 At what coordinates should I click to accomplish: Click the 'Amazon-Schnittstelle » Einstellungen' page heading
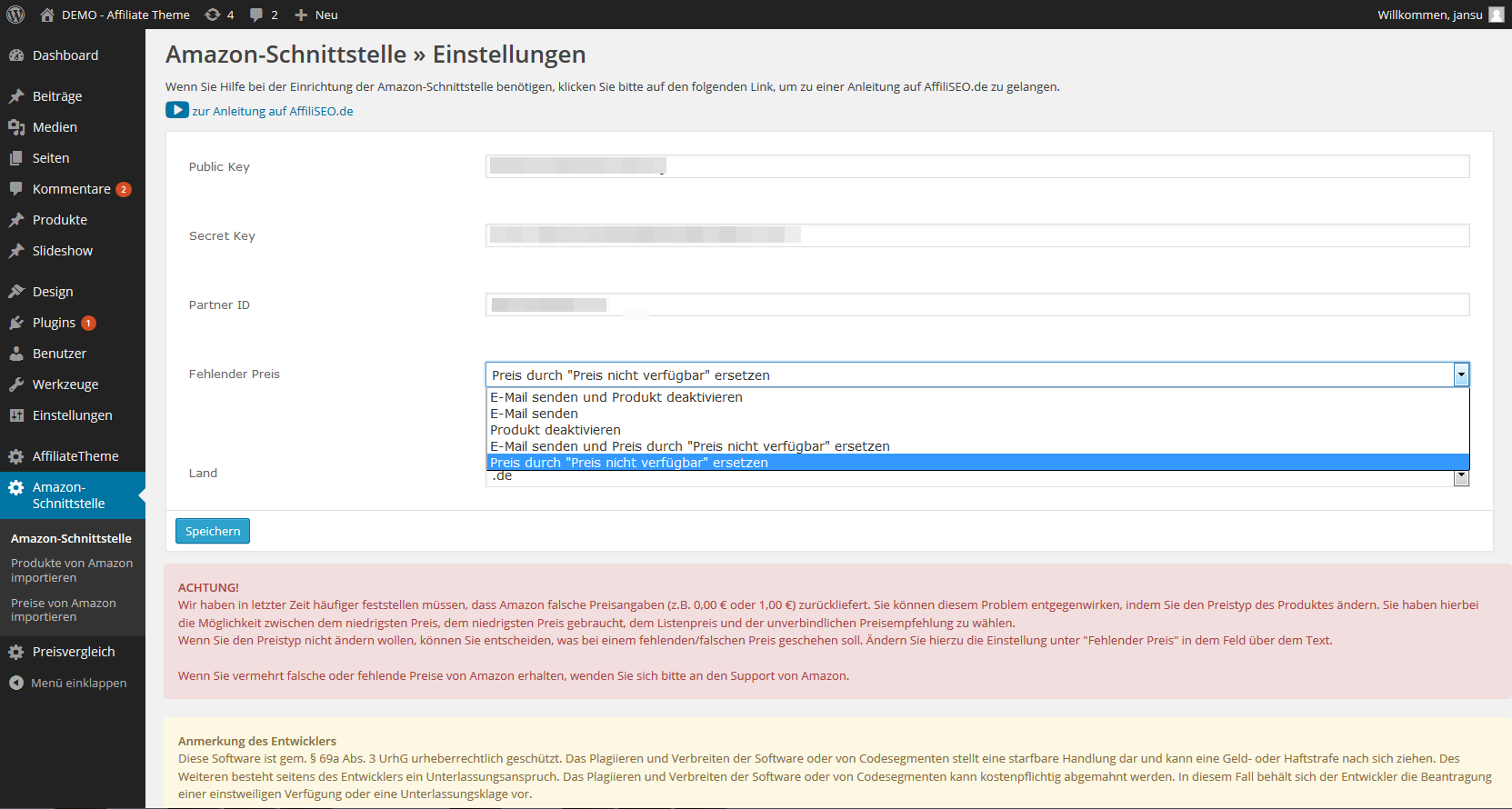coord(375,55)
